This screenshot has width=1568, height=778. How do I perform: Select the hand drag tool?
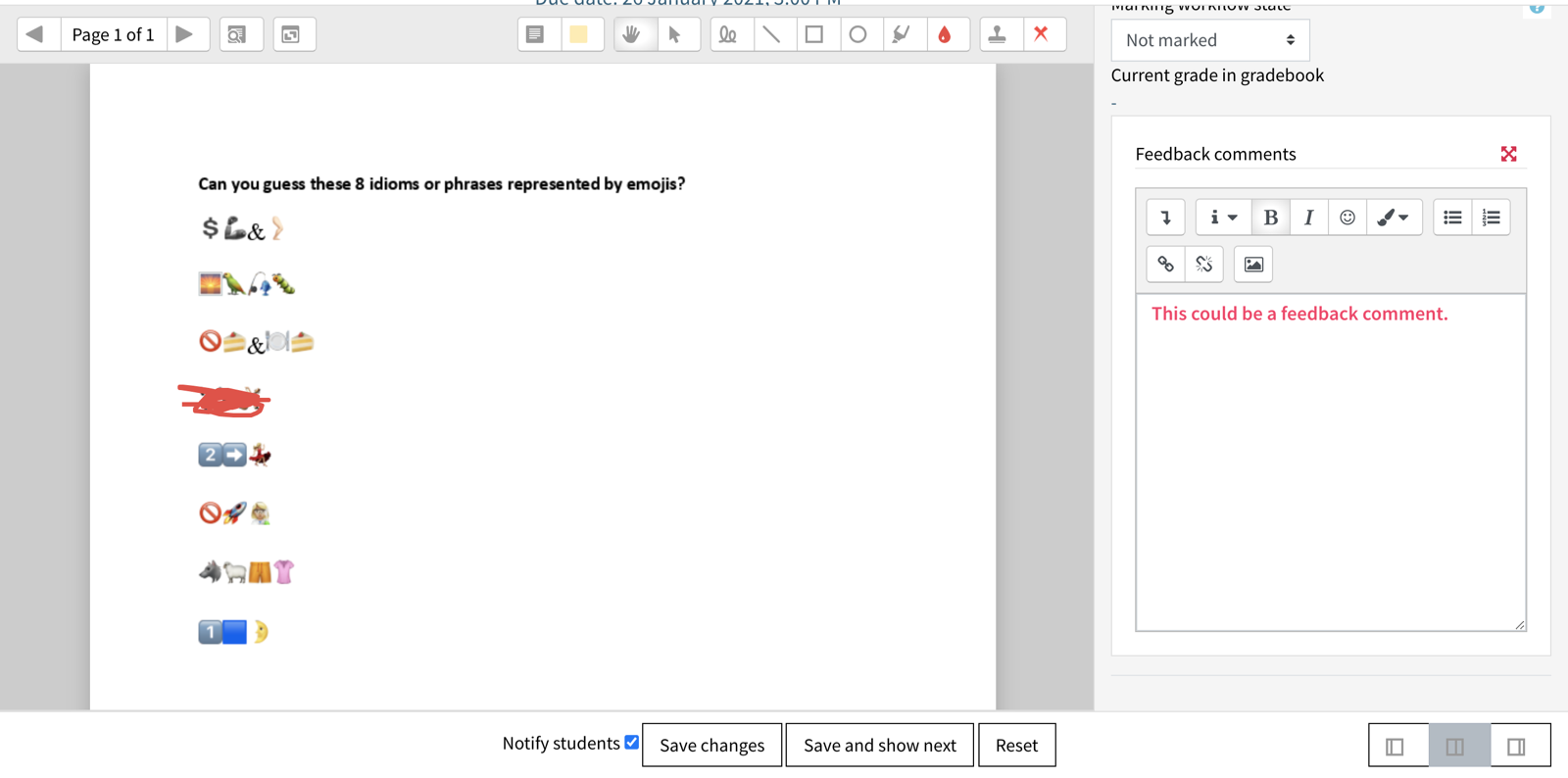pyautogui.click(x=633, y=34)
